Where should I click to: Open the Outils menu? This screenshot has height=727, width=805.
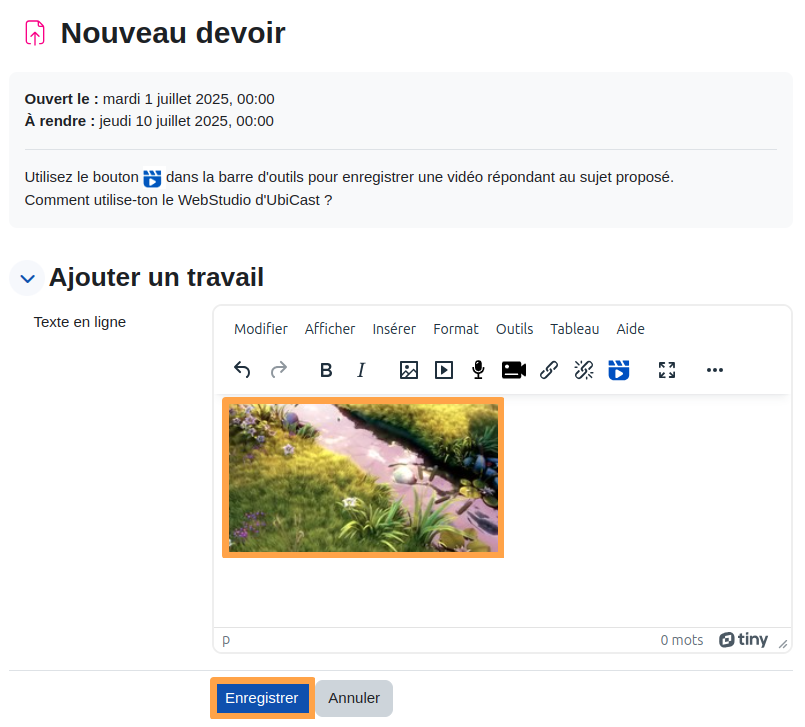514,329
